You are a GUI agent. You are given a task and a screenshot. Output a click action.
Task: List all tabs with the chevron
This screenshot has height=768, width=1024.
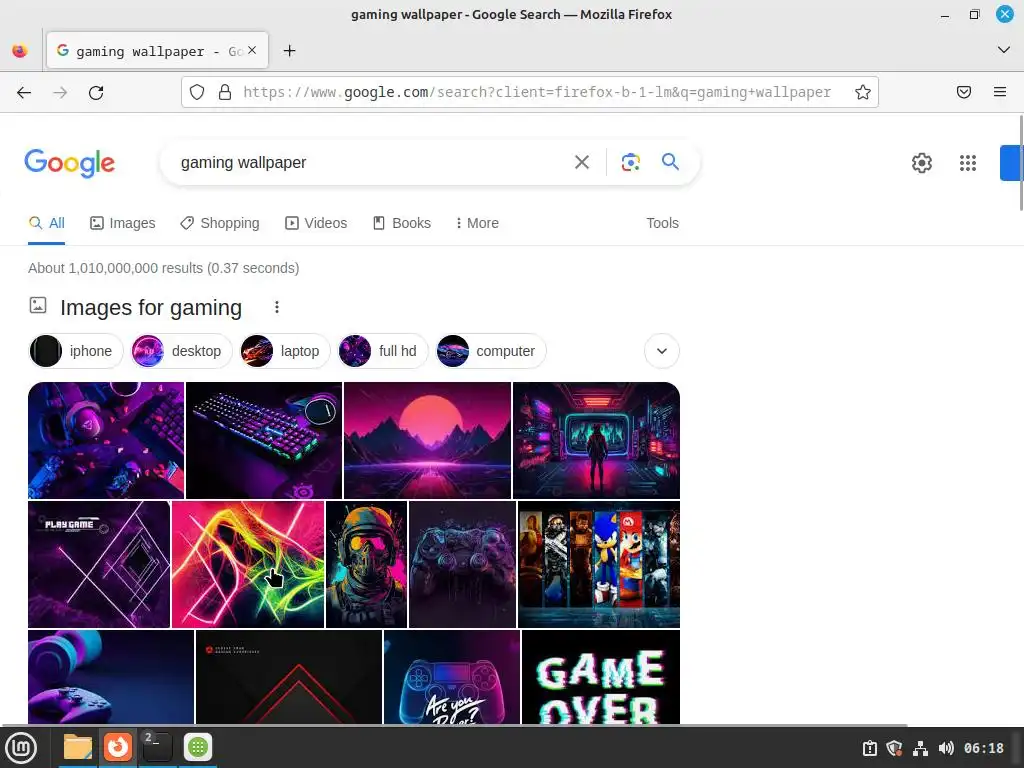pos(1004,50)
